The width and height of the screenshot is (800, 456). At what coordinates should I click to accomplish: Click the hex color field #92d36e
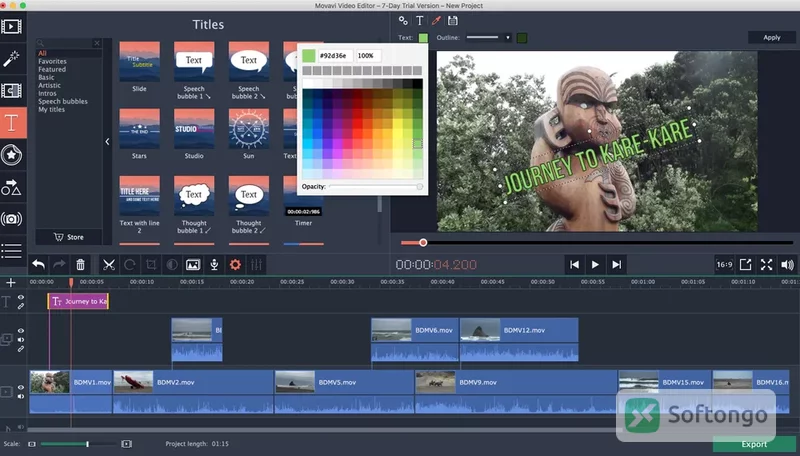click(335, 56)
